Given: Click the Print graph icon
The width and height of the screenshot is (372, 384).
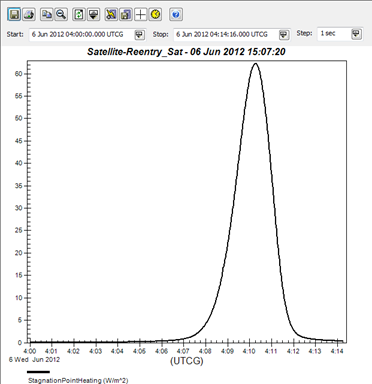Looking at the screenshot, I should [x=29, y=14].
